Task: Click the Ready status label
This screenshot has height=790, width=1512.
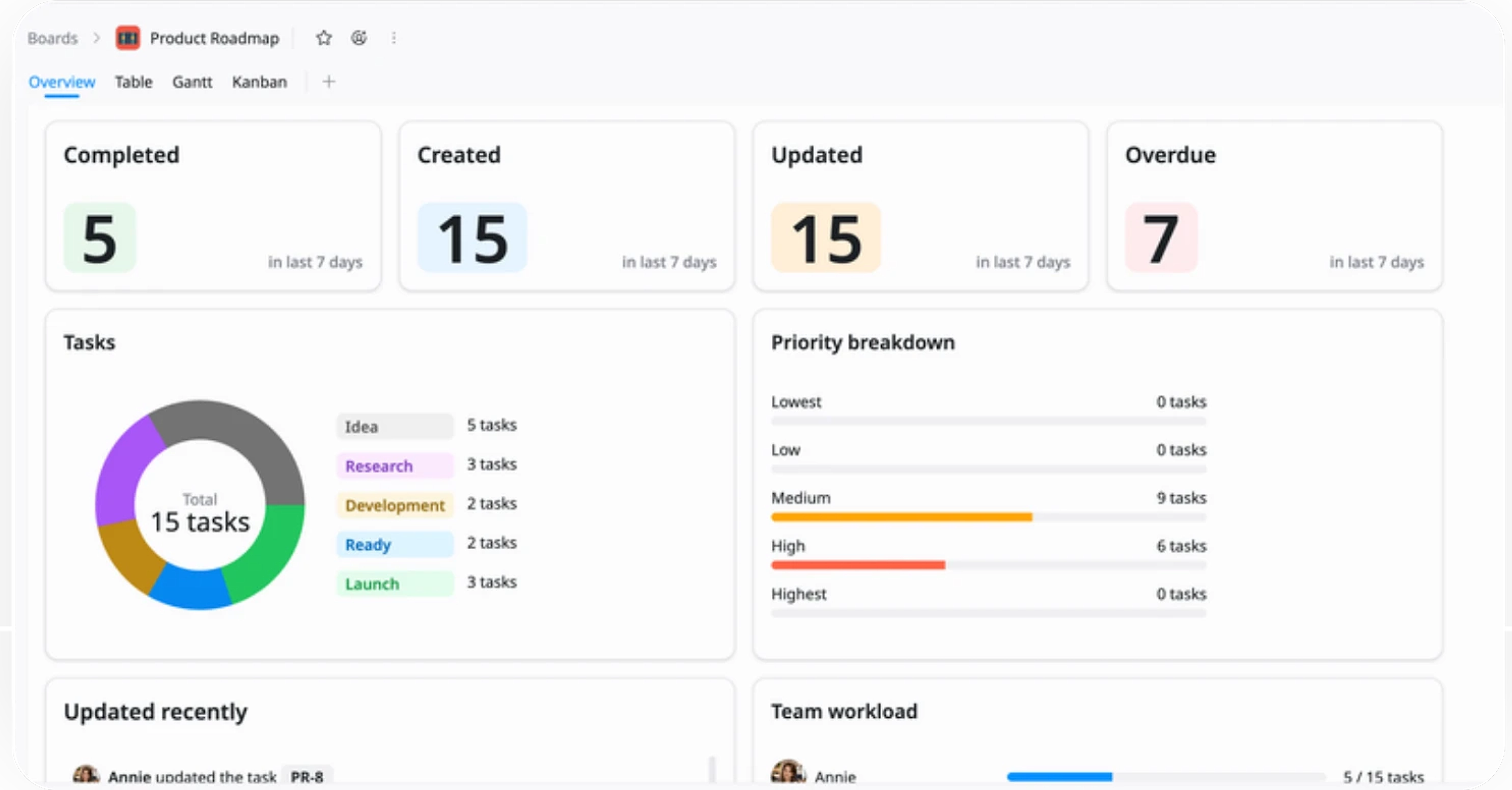Action: [x=395, y=544]
